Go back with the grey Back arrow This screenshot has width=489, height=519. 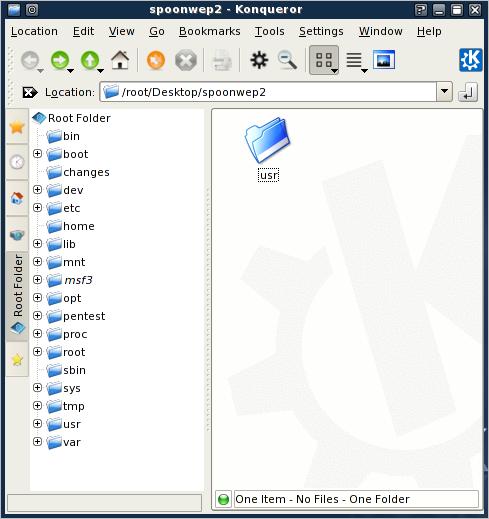pos(30,60)
